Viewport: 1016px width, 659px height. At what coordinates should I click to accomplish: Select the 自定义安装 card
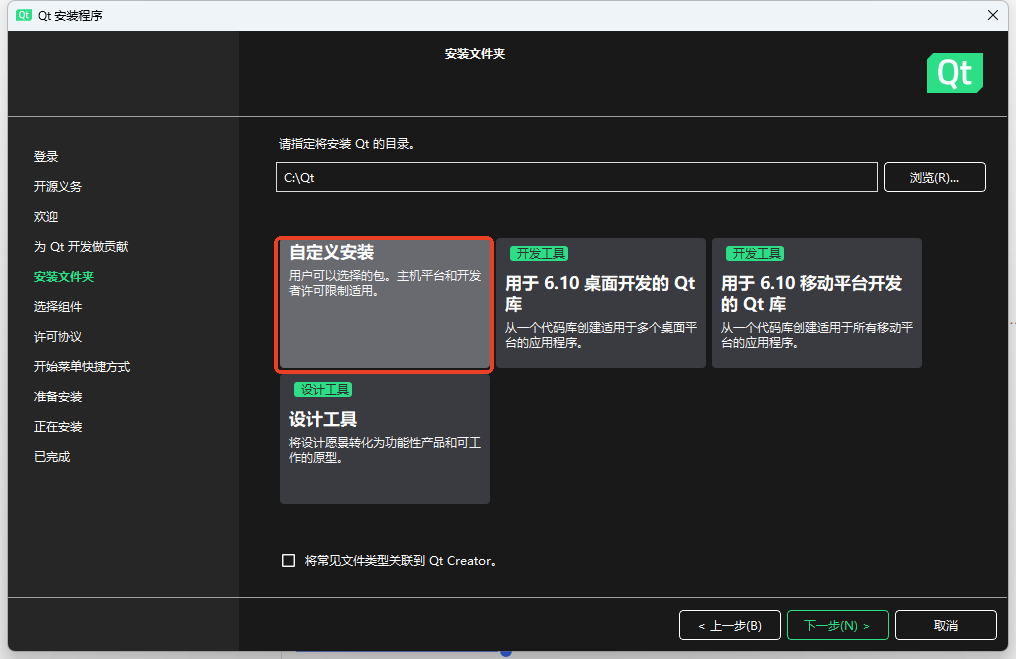pos(384,305)
